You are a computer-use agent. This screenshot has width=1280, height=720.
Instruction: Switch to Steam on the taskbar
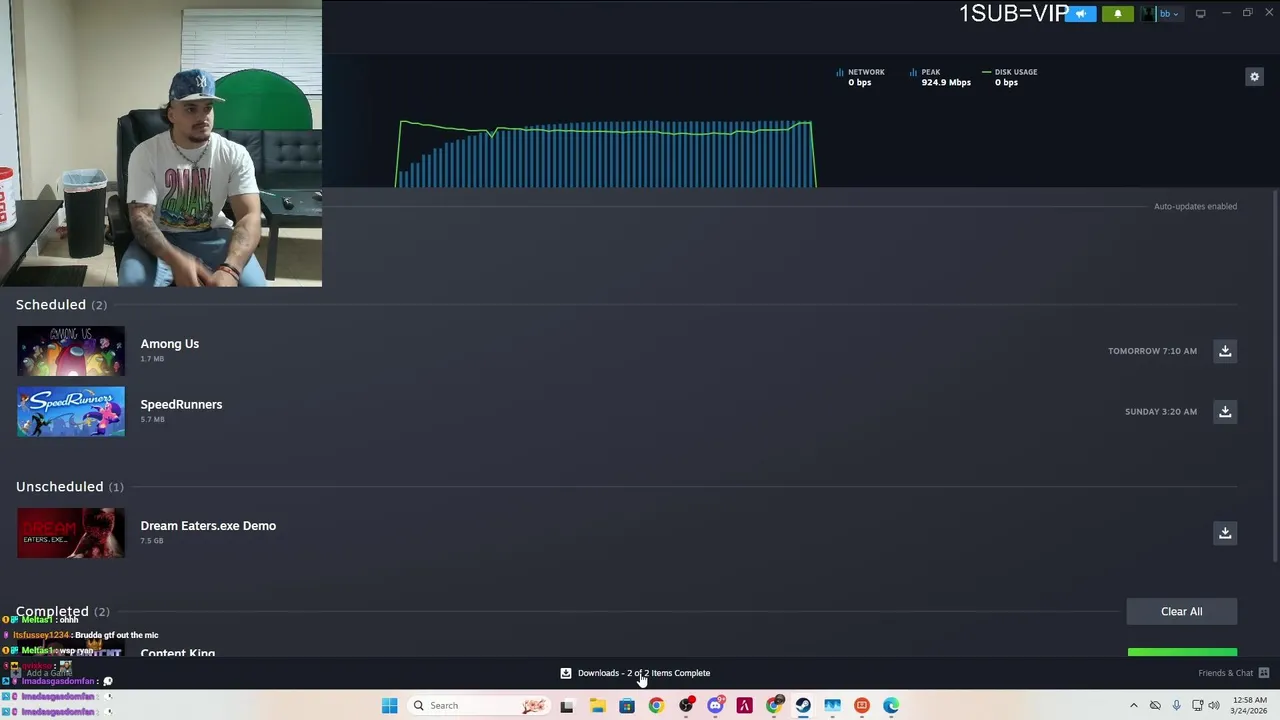pos(803,706)
